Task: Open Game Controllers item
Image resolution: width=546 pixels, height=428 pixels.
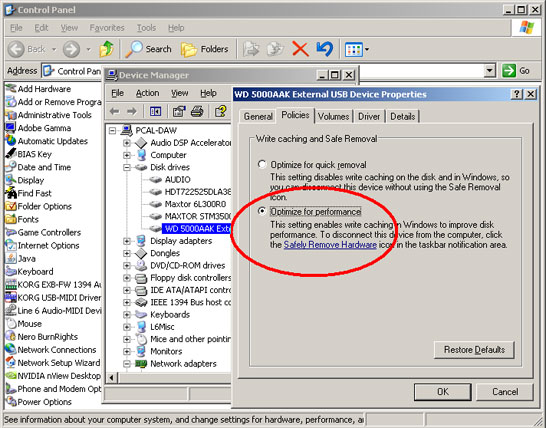Action: coord(43,232)
